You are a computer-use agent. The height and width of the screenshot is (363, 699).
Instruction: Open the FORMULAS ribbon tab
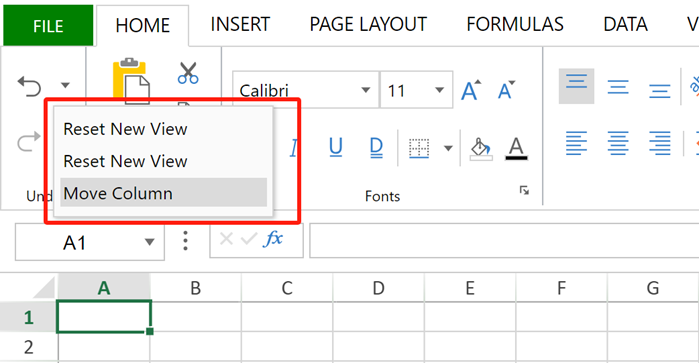(515, 25)
